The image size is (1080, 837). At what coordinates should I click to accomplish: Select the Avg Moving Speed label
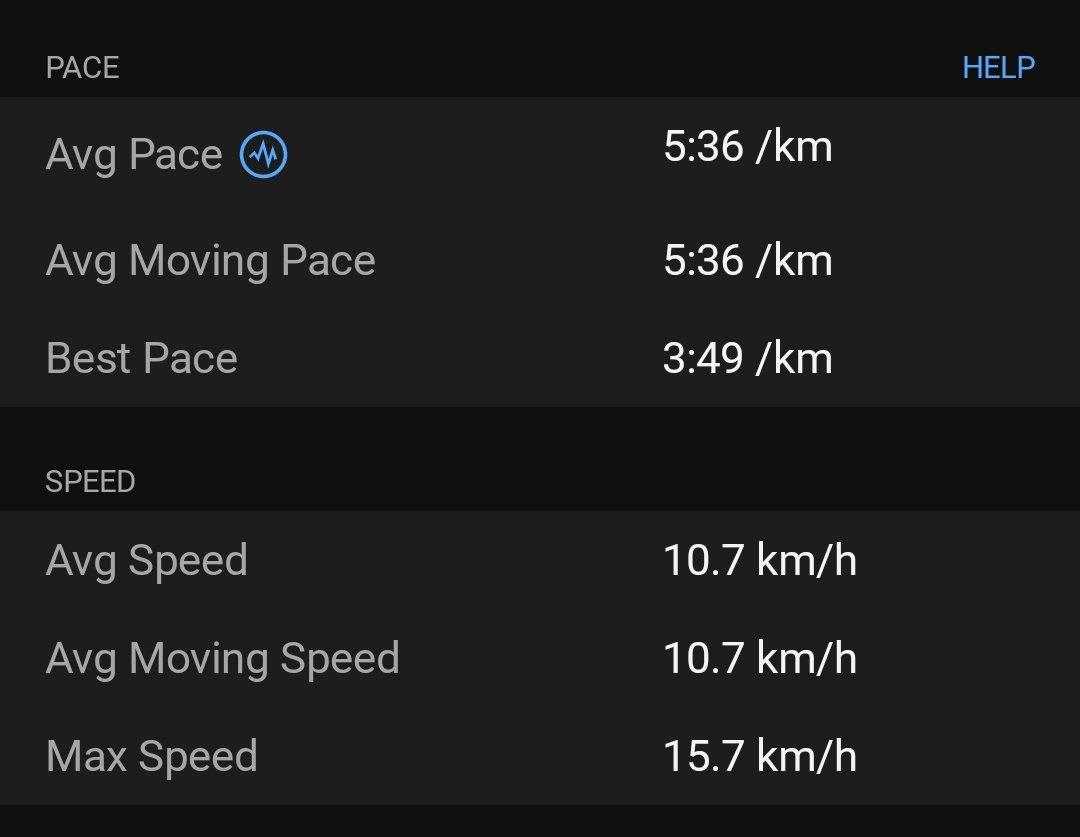tap(223, 659)
